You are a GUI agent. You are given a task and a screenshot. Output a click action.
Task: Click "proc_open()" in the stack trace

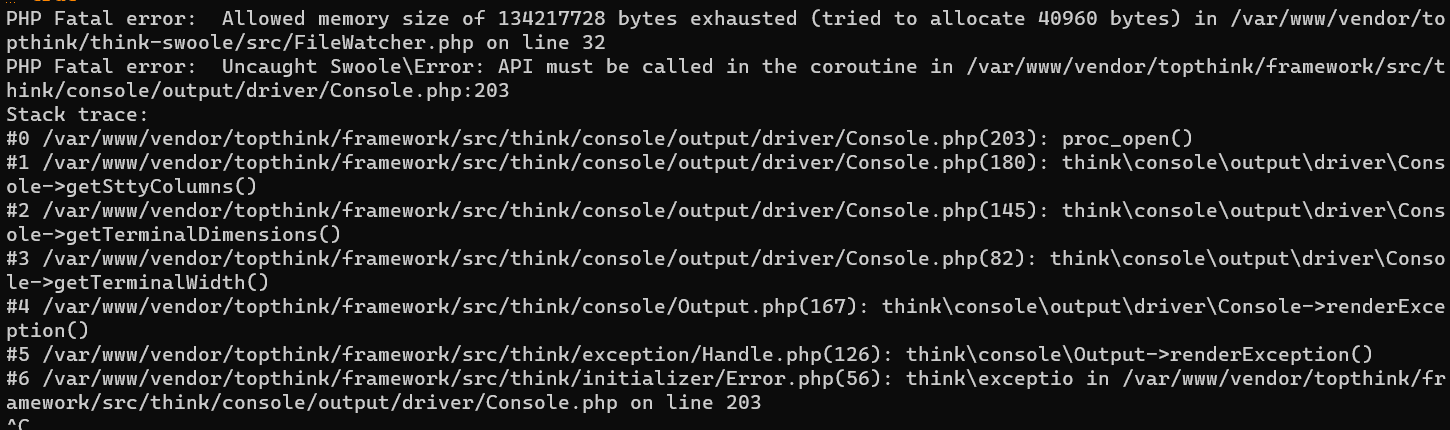coord(1127,138)
